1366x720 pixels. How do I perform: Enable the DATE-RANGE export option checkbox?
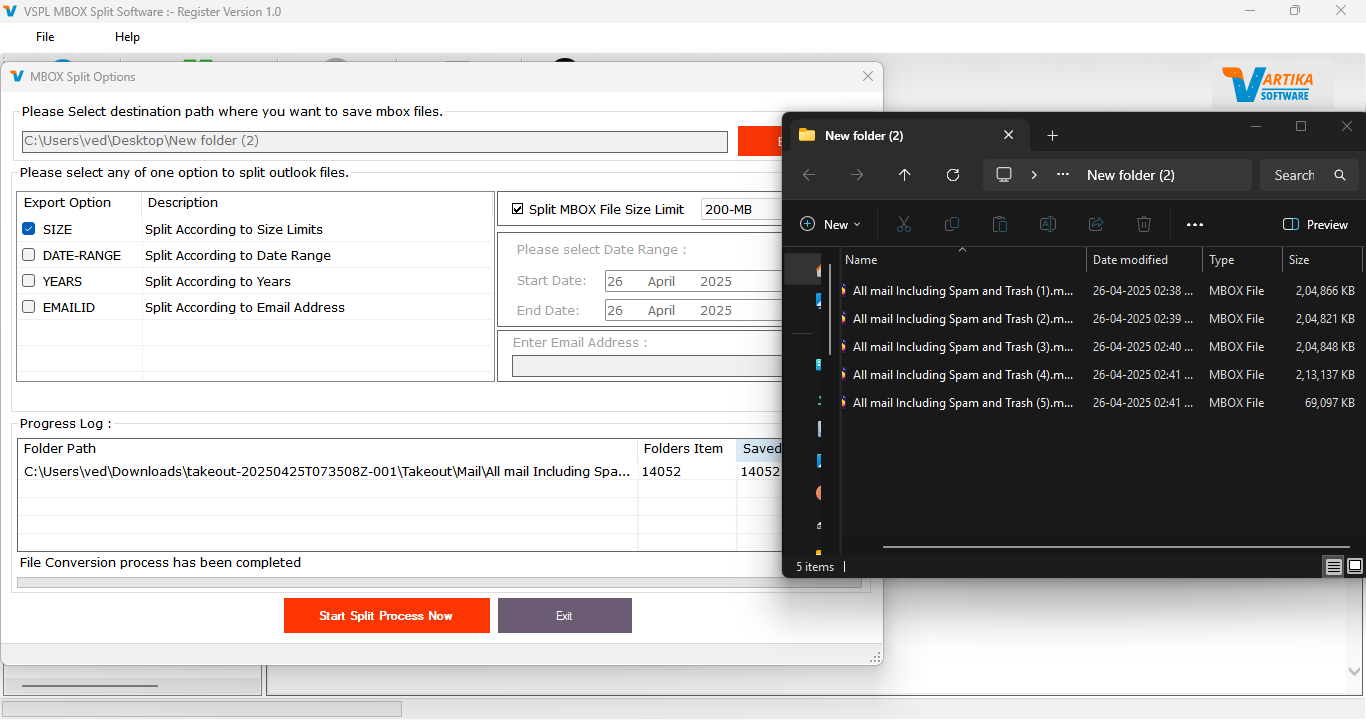29,255
